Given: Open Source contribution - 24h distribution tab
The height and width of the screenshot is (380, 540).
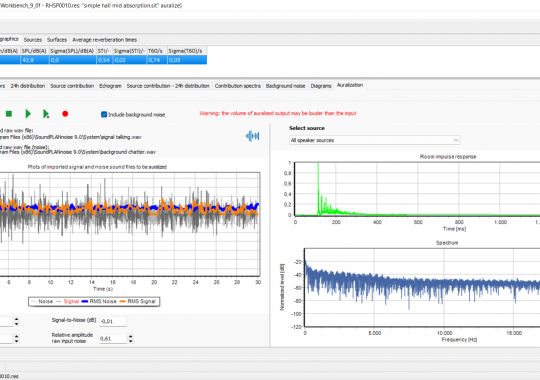Looking at the screenshot, I should [x=168, y=86].
